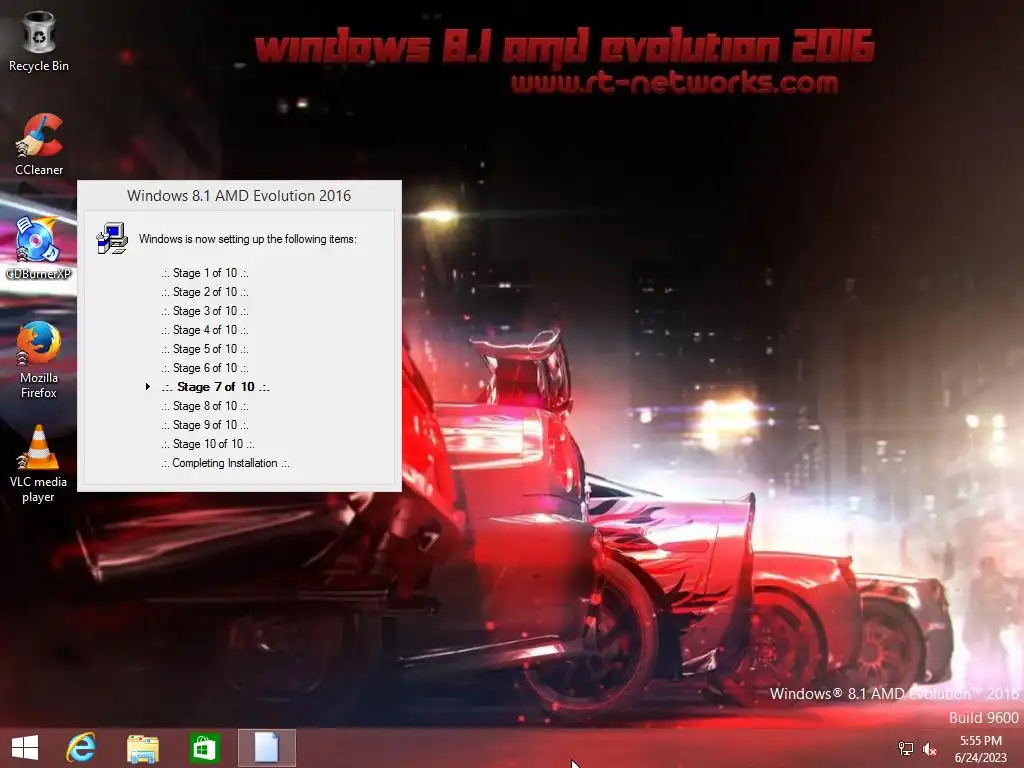Screen dimensions: 1024x768
Task: Open the Windows Store taskbar icon
Action: (x=204, y=748)
